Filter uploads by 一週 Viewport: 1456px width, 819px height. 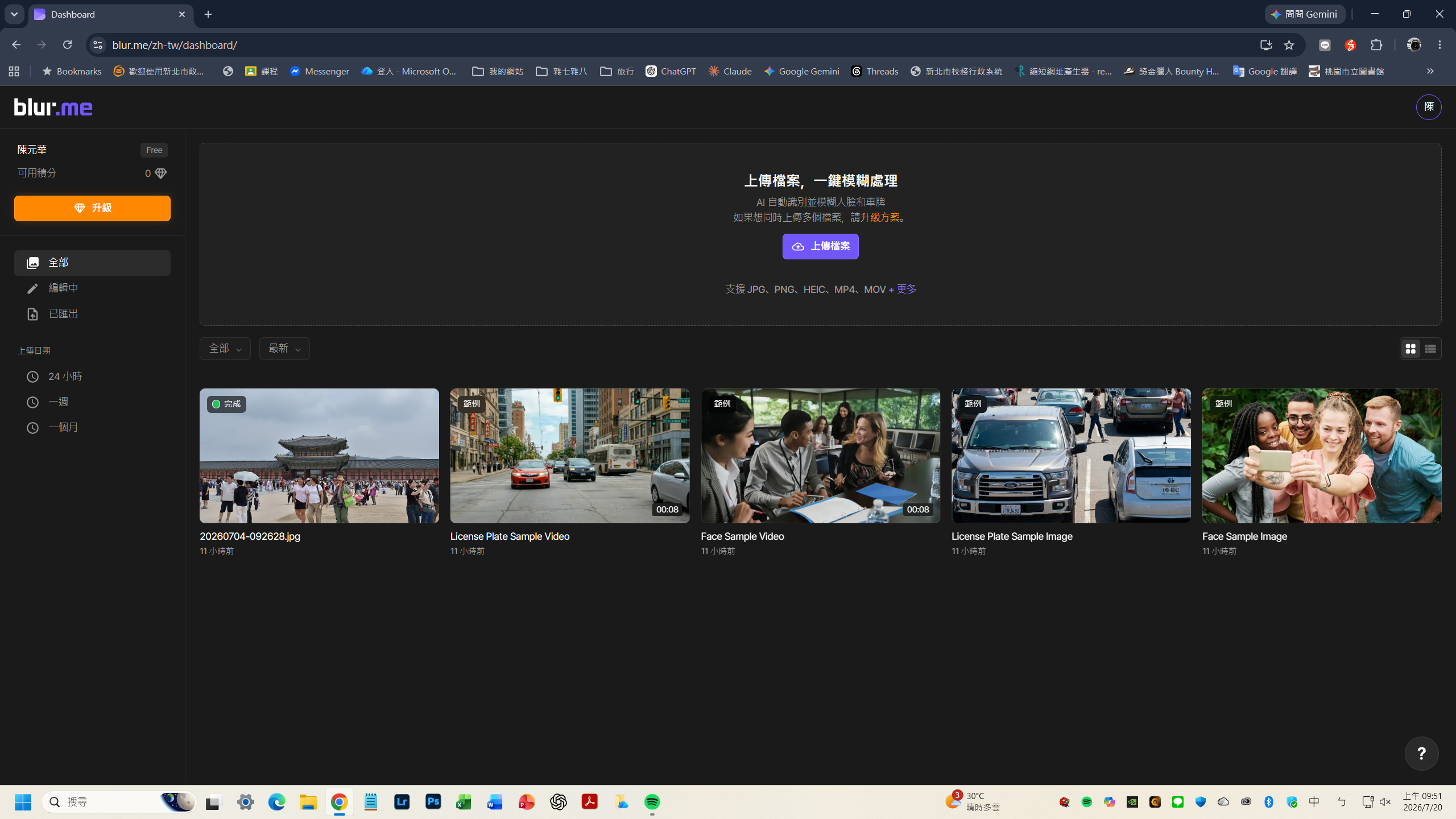(92, 402)
